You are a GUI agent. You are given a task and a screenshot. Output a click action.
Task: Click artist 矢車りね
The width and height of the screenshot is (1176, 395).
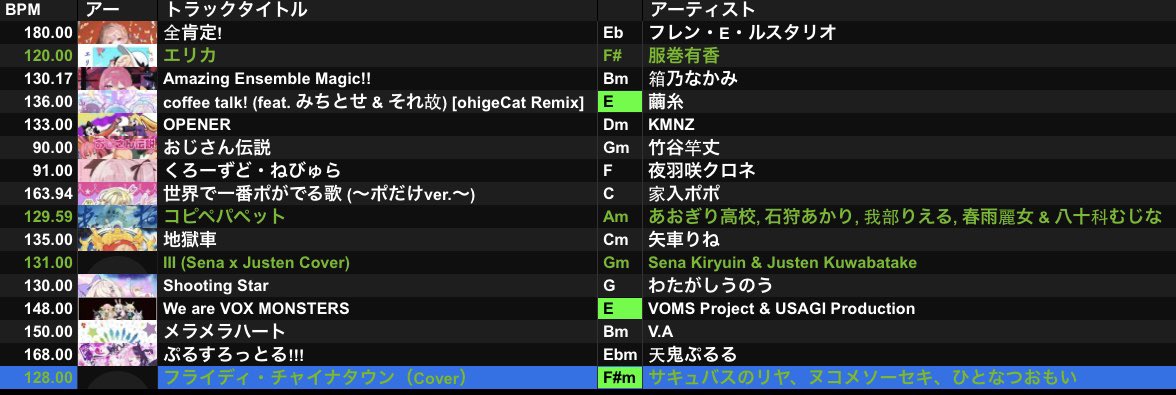click(683, 239)
